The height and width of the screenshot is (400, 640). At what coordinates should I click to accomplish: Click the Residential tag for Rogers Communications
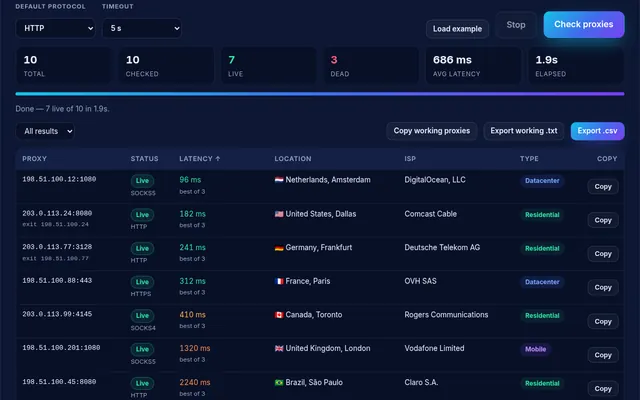coord(542,316)
